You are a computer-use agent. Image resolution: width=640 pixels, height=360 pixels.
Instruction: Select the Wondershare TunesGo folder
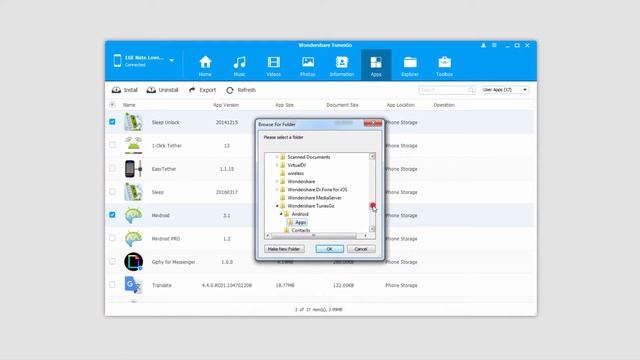point(311,206)
